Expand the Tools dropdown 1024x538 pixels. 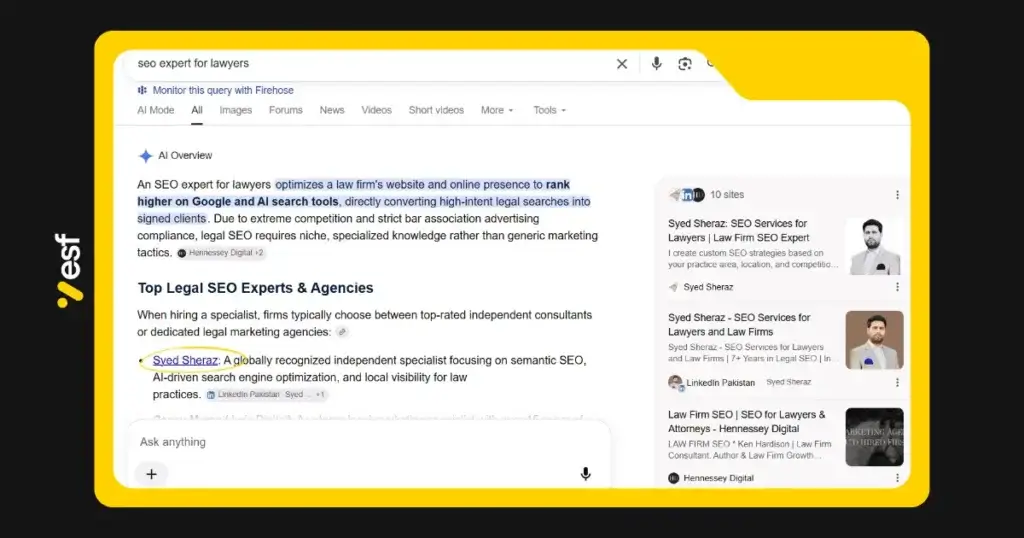pyautogui.click(x=549, y=110)
